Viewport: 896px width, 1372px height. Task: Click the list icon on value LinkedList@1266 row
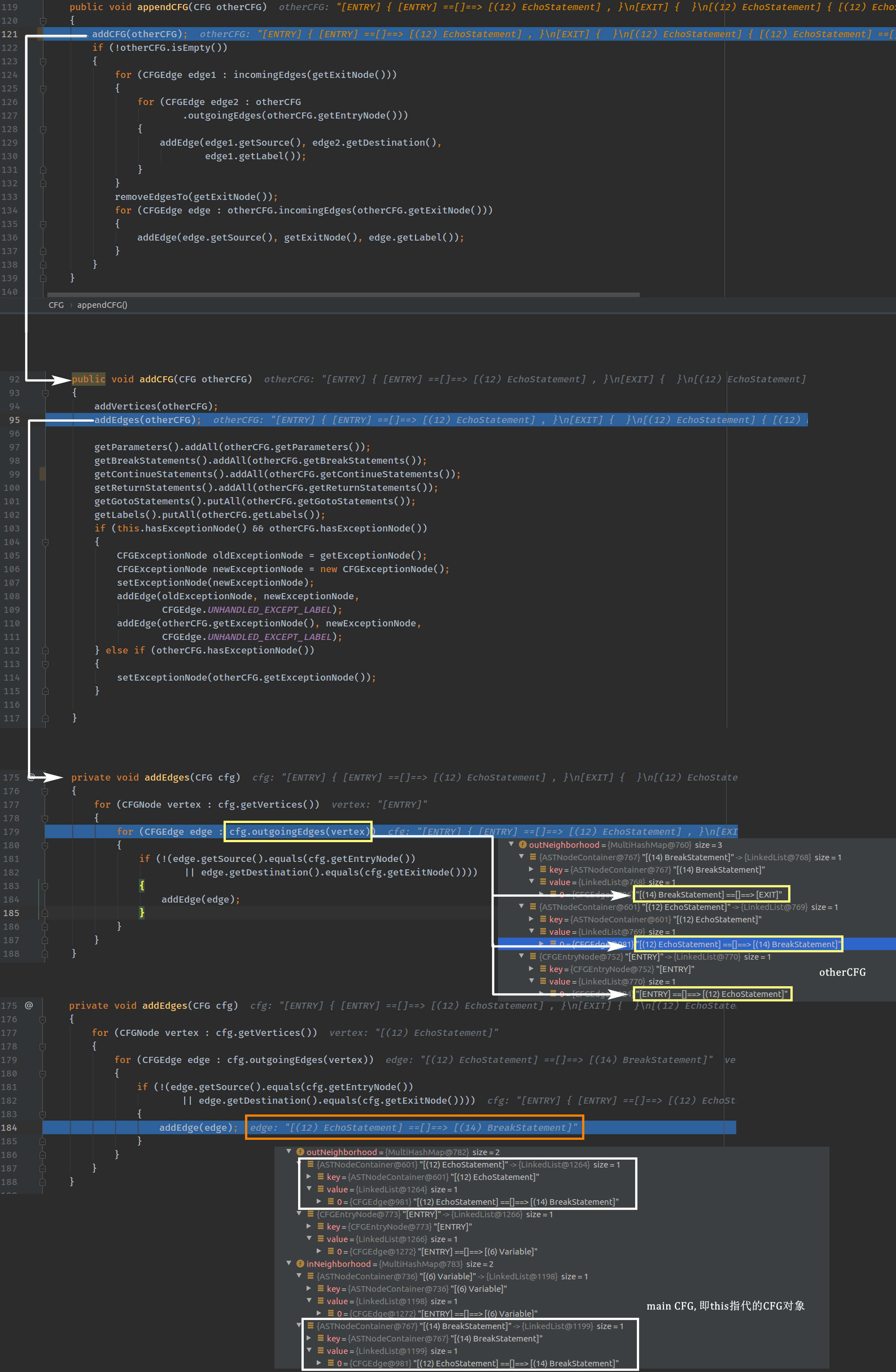[320, 1239]
